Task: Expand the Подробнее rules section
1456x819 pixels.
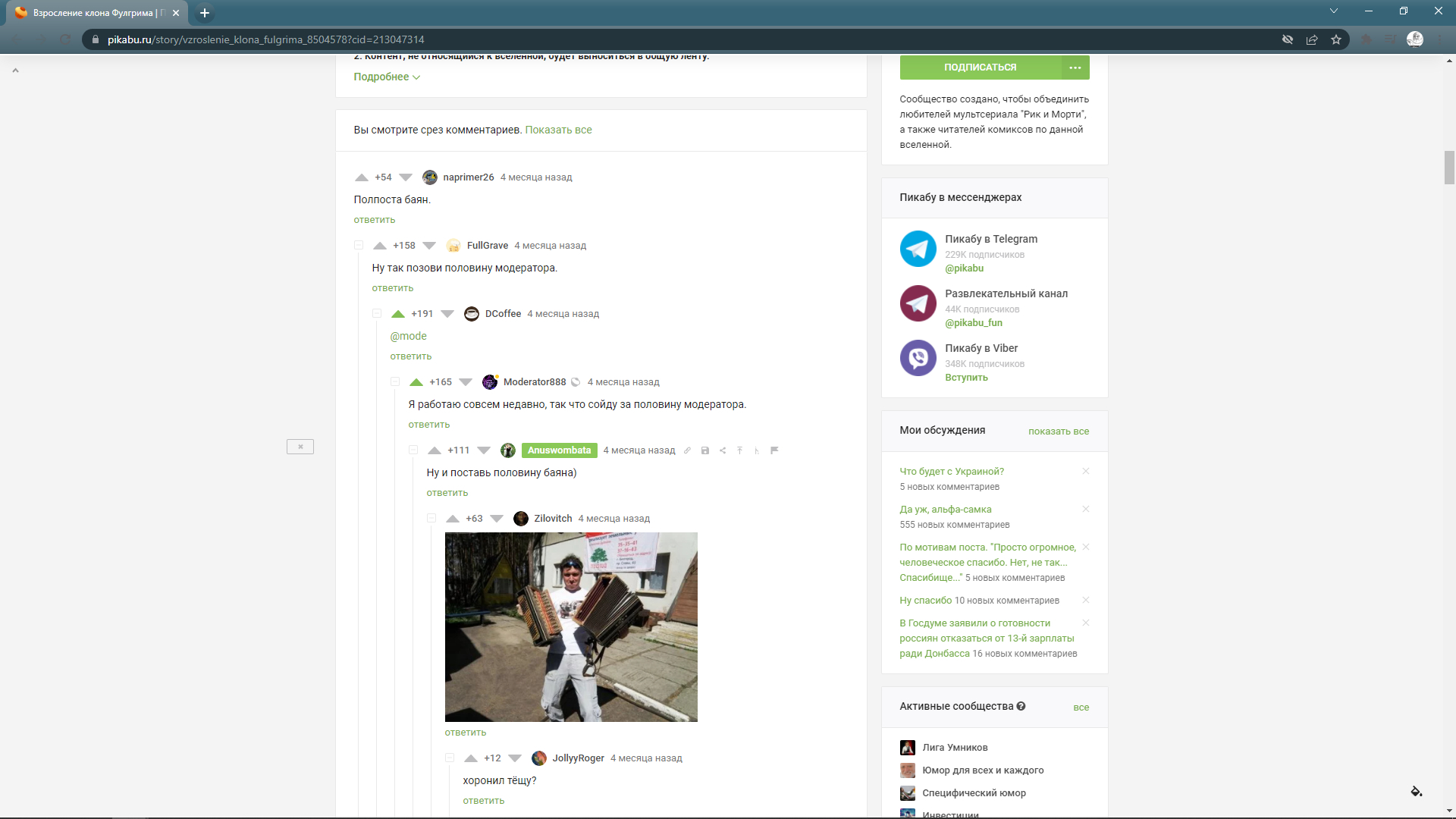Action: pyautogui.click(x=387, y=77)
